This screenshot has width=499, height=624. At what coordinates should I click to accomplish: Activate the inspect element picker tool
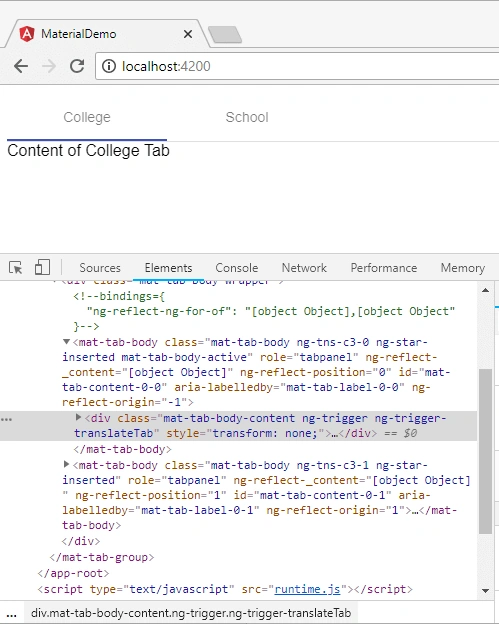point(16,267)
